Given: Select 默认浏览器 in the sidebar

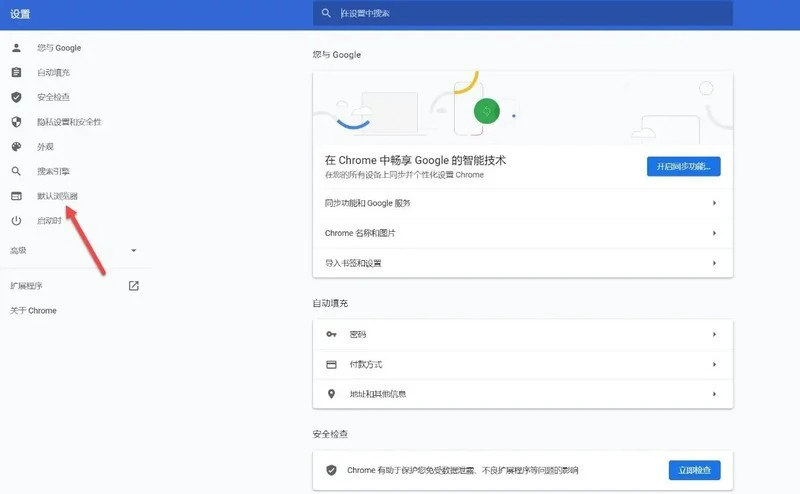Looking at the screenshot, I should click(x=57, y=196).
